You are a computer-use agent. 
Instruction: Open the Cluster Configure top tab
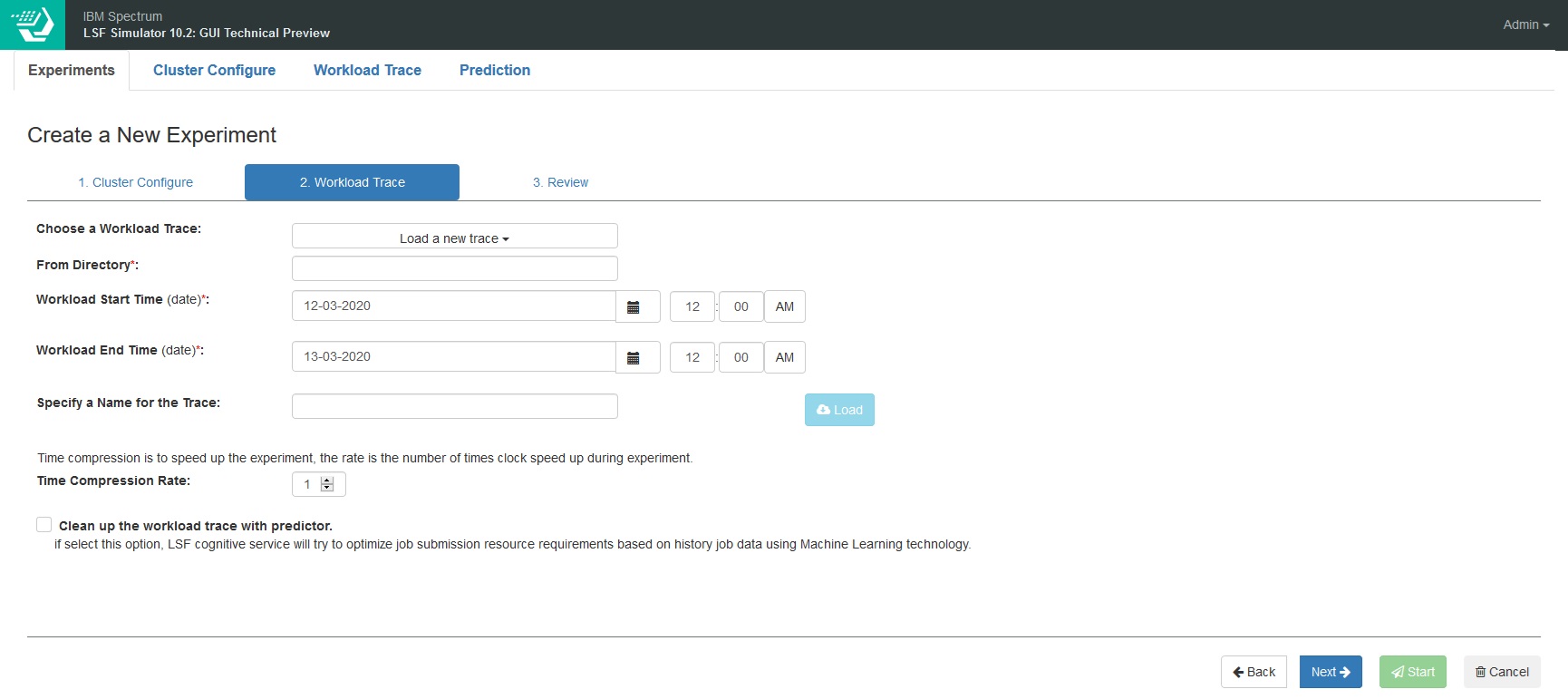pyautogui.click(x=214, y=71)
